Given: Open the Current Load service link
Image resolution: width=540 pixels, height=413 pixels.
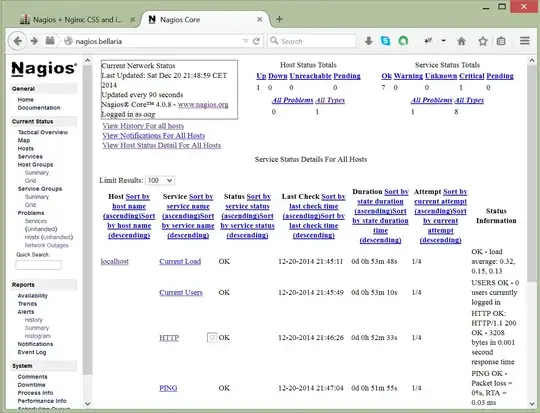Looking at the screenshot, I should [180, 261].
